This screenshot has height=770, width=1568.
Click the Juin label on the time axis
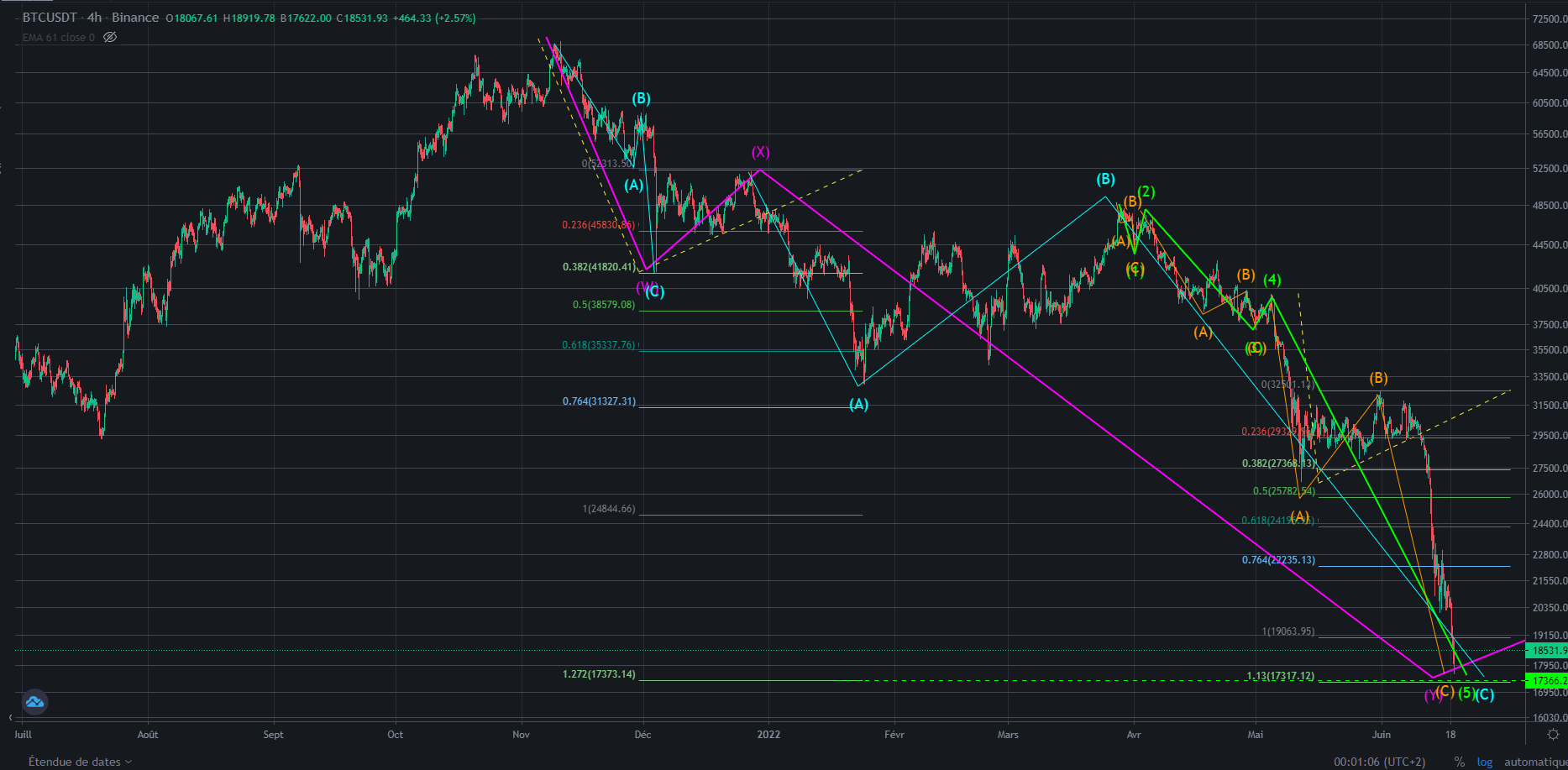[1382, 735]
